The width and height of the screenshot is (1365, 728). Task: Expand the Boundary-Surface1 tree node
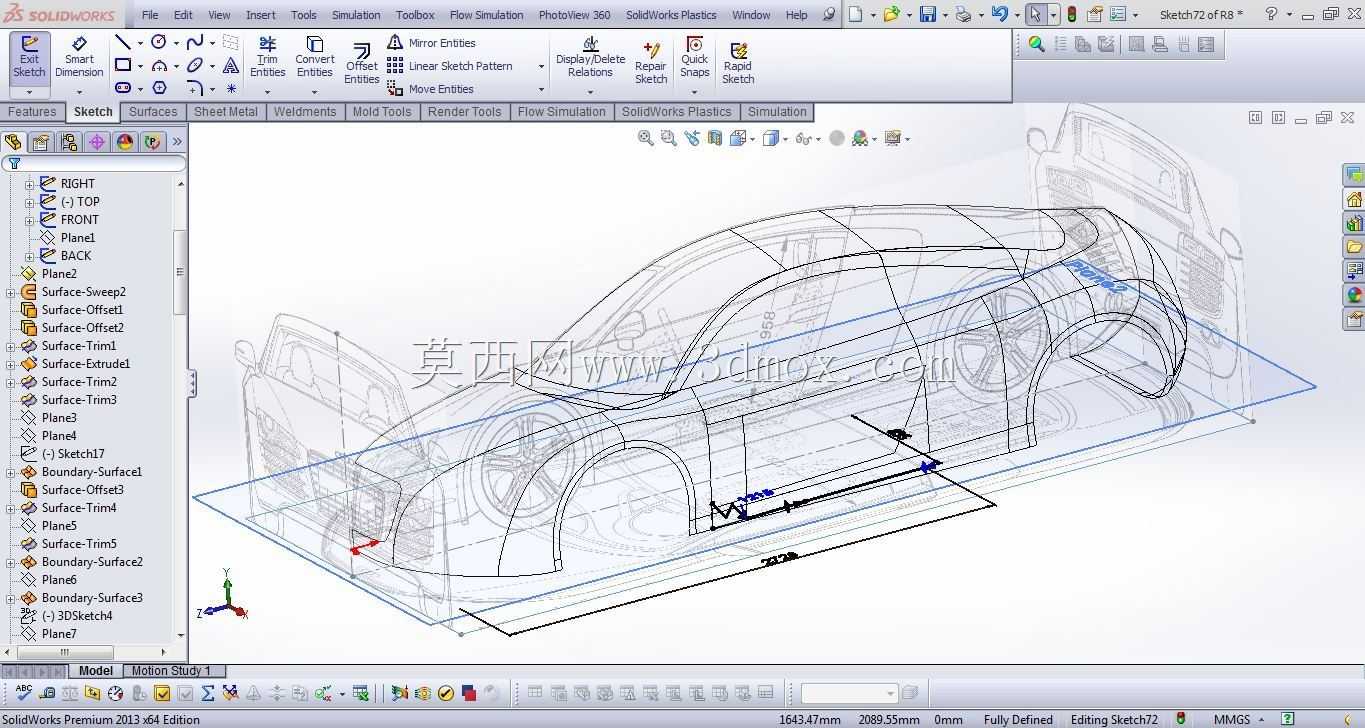[x=10, y=472]
